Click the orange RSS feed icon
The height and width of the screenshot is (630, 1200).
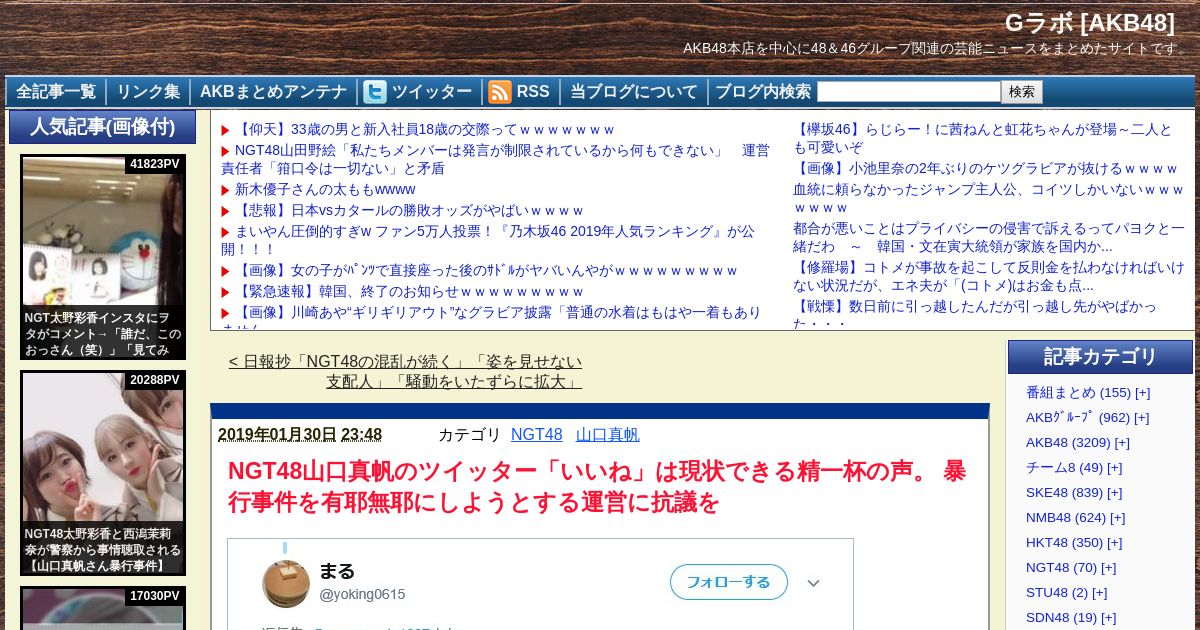point(500,92)
